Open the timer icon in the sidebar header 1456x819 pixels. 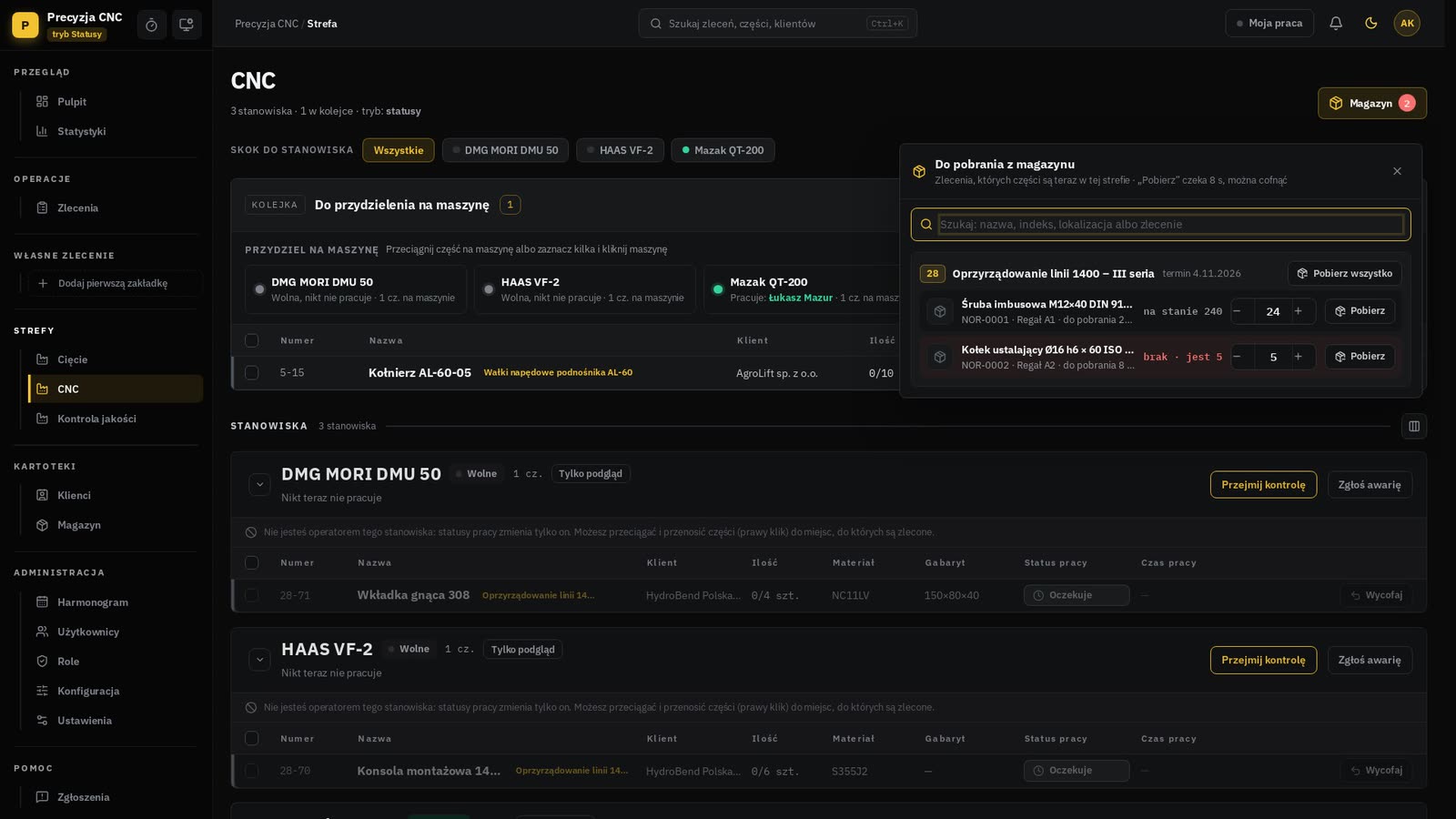tap(152, 25)
